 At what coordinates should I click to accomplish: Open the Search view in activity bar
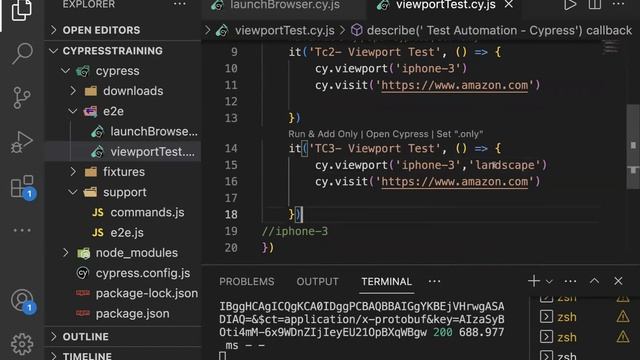(22, 53)
